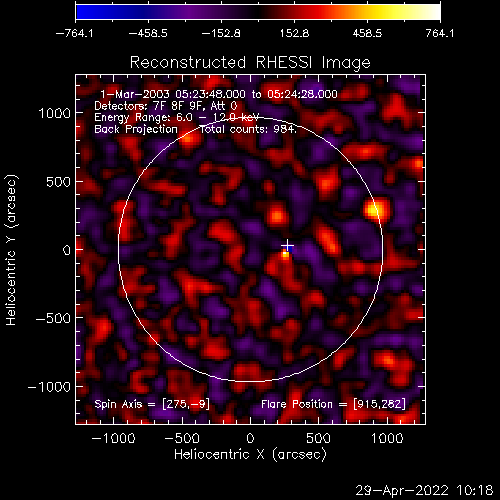Click the 29-Apr-2022 10:18 timestamp
The width and height of the screenshot is (500, 500).
pos(424,490)
